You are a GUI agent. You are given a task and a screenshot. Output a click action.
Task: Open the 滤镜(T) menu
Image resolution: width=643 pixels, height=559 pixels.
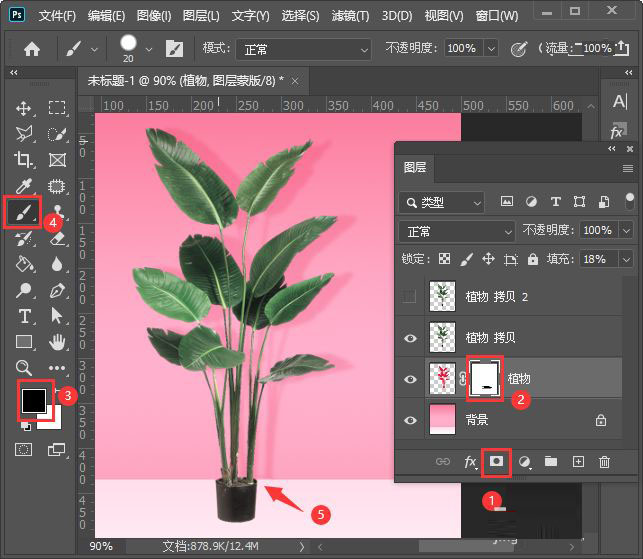351,16
